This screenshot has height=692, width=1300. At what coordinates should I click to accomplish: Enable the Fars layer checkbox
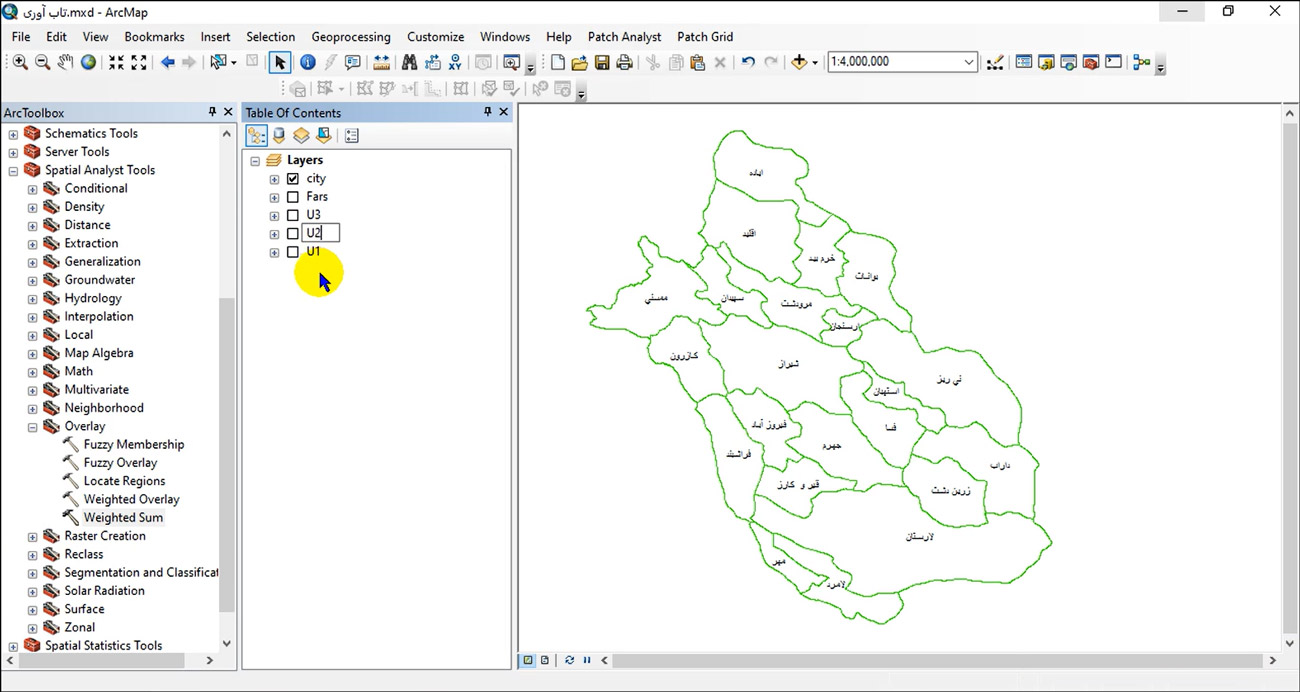point(293,197)
